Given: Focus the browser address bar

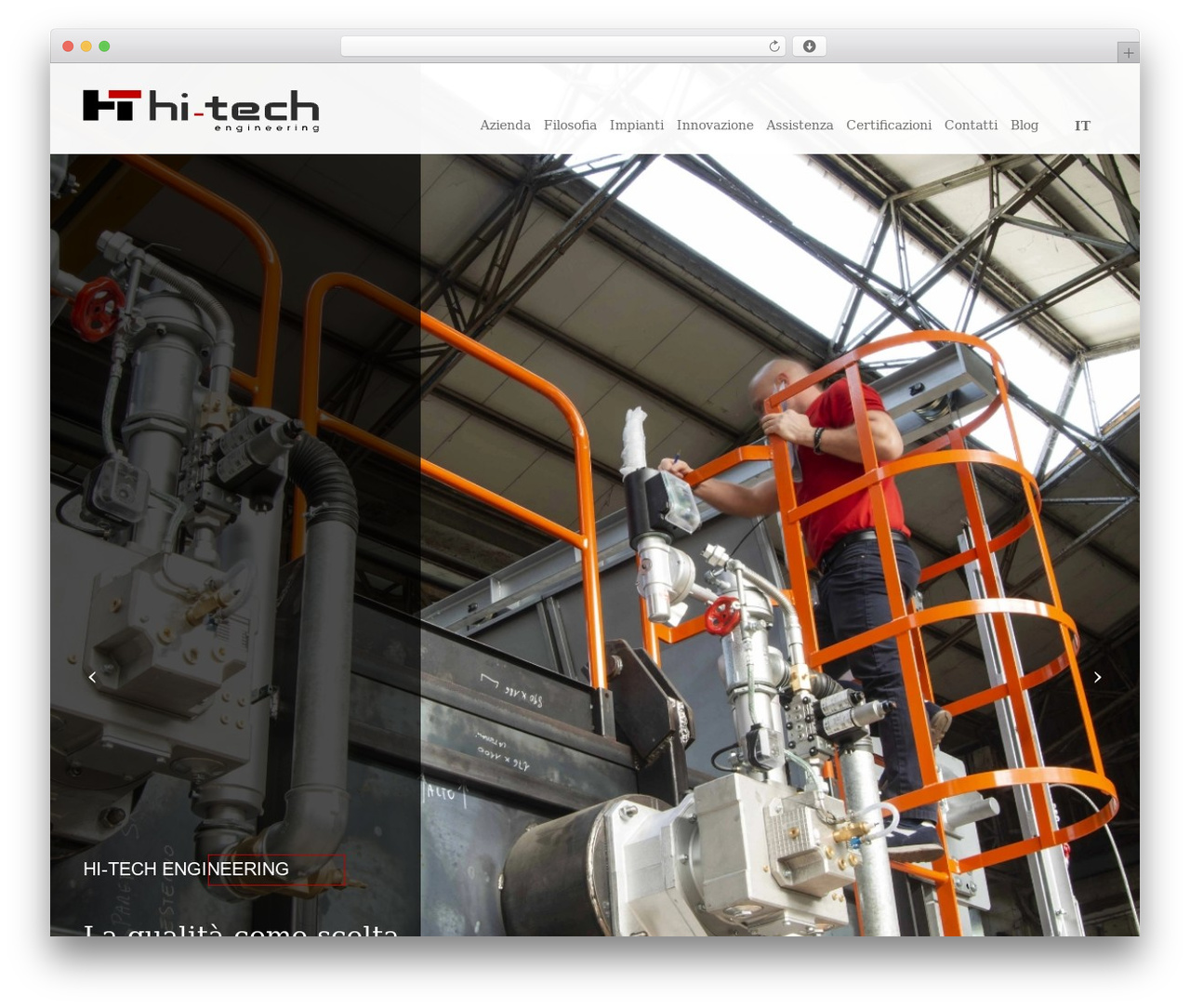Looking at the screenshot, I should pos(563,46).
